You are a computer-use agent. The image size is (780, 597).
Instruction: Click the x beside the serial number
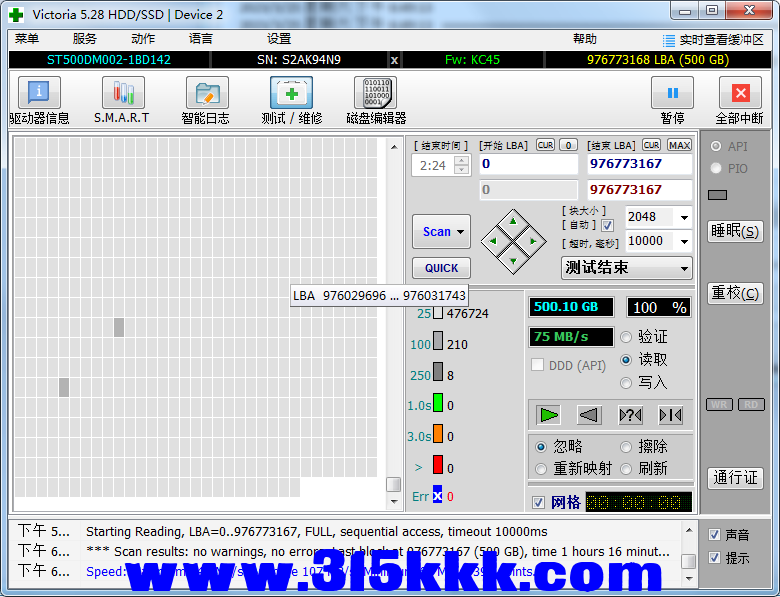click(x=394, y=60)
